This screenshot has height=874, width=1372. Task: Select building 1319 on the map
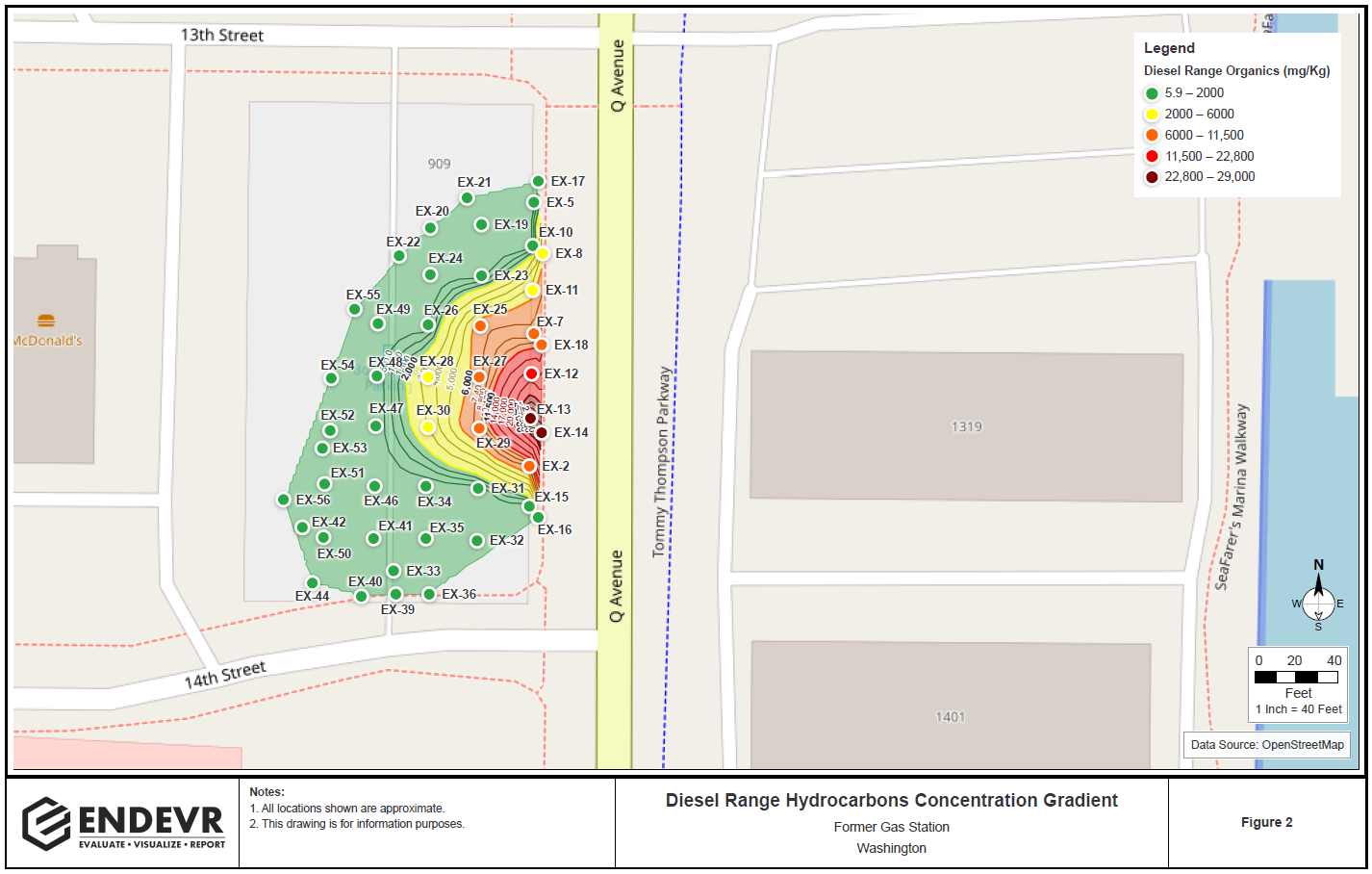click(966, 426)
